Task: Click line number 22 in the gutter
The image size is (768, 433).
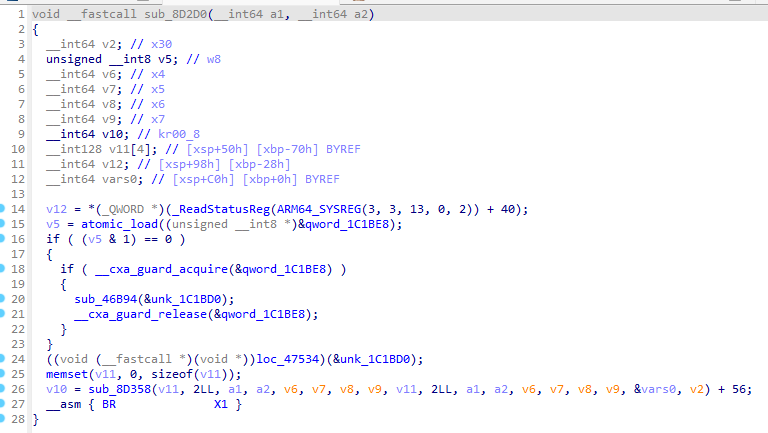Action: tap(18, 329)
